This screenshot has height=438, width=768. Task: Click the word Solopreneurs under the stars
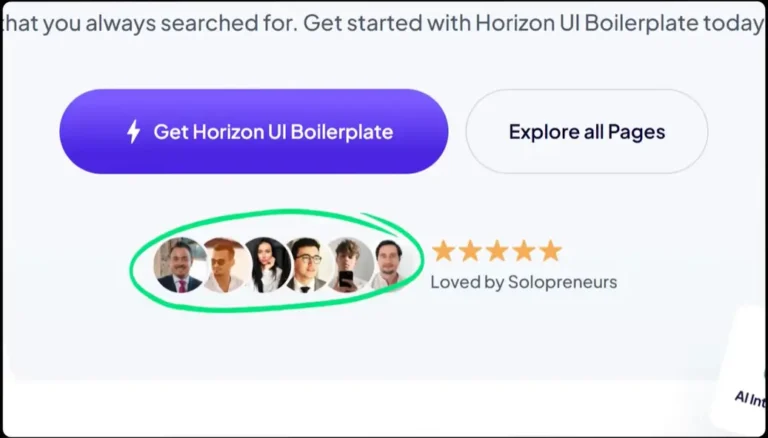pyautogui.click(x=562, y=282)
